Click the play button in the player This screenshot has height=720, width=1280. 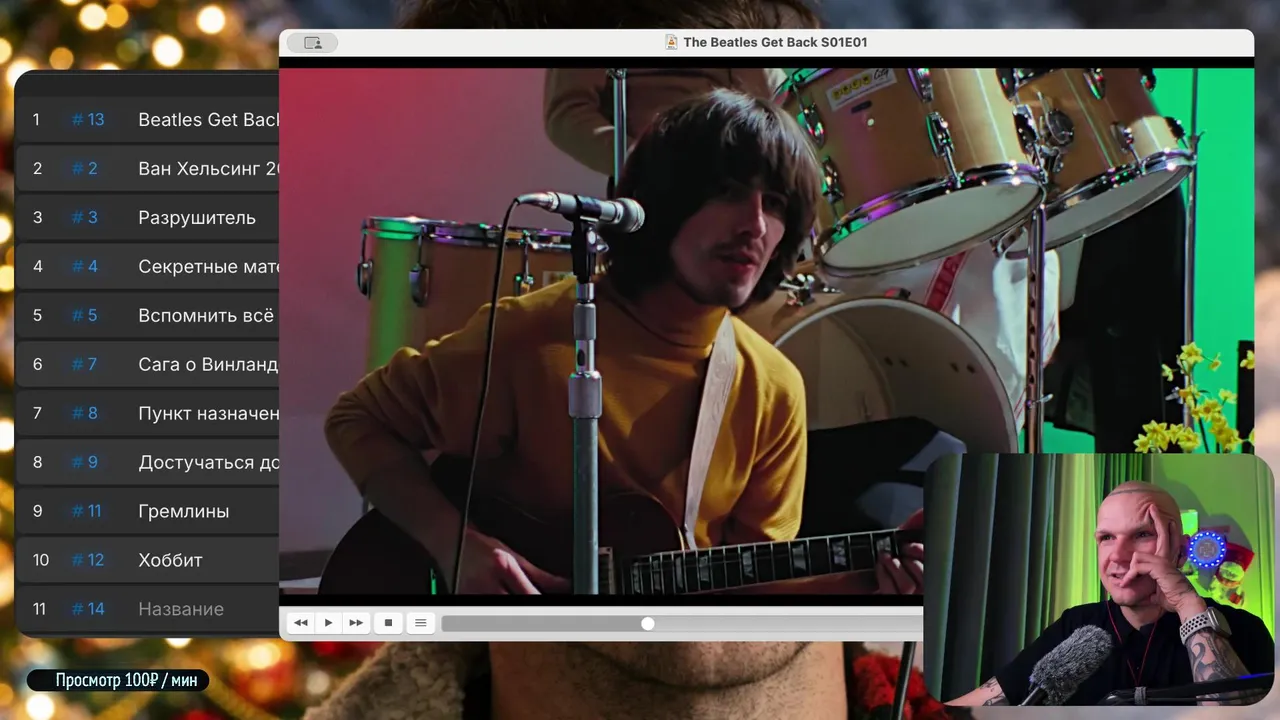(x=328, y=623)
